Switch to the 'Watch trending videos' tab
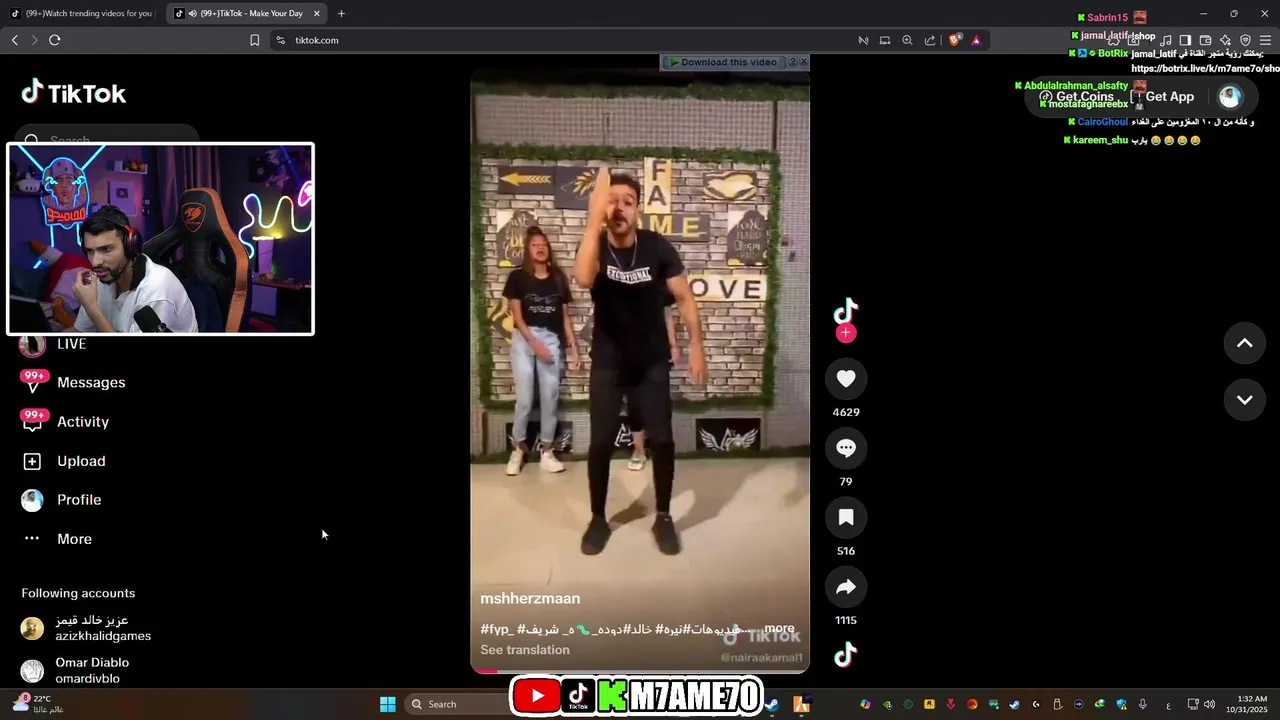 click(82, 14)
